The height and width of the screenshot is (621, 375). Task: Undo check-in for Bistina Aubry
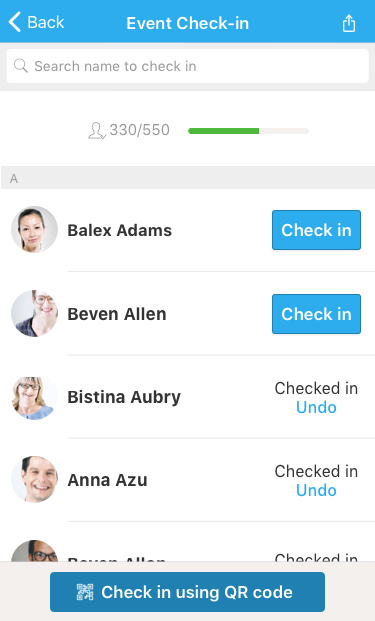coord(316,408)
